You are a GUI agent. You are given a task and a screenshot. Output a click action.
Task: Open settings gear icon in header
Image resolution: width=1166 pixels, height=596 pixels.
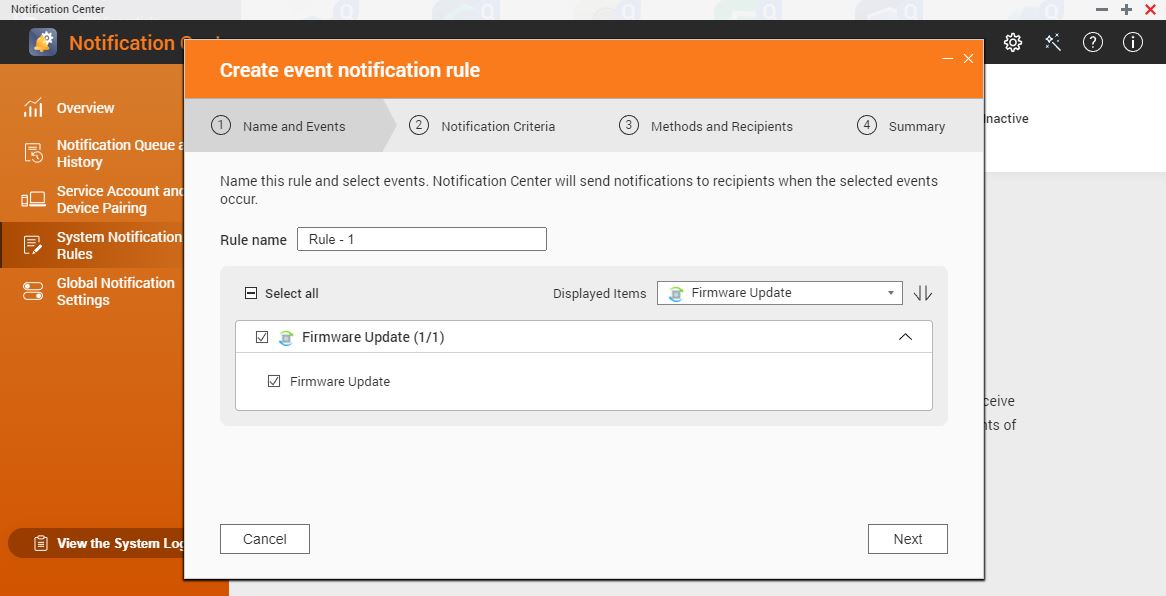click(x=1013, y=42)
